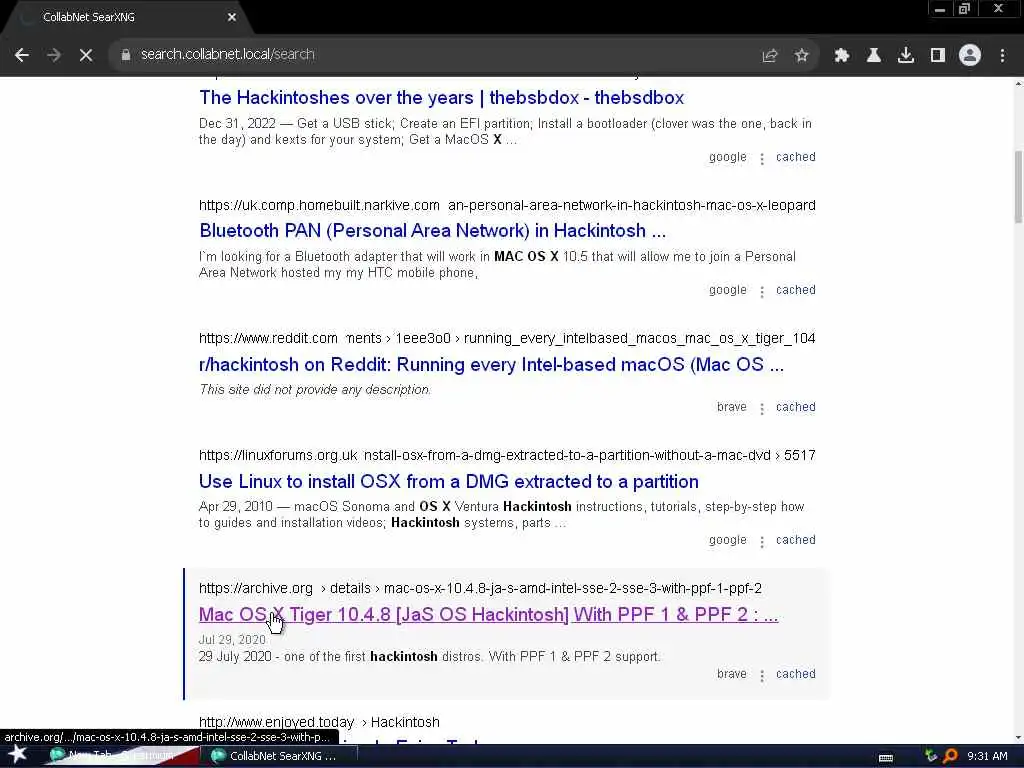
Task: Click 'google' engine label on linuxforums result
Action: [728, 540]
